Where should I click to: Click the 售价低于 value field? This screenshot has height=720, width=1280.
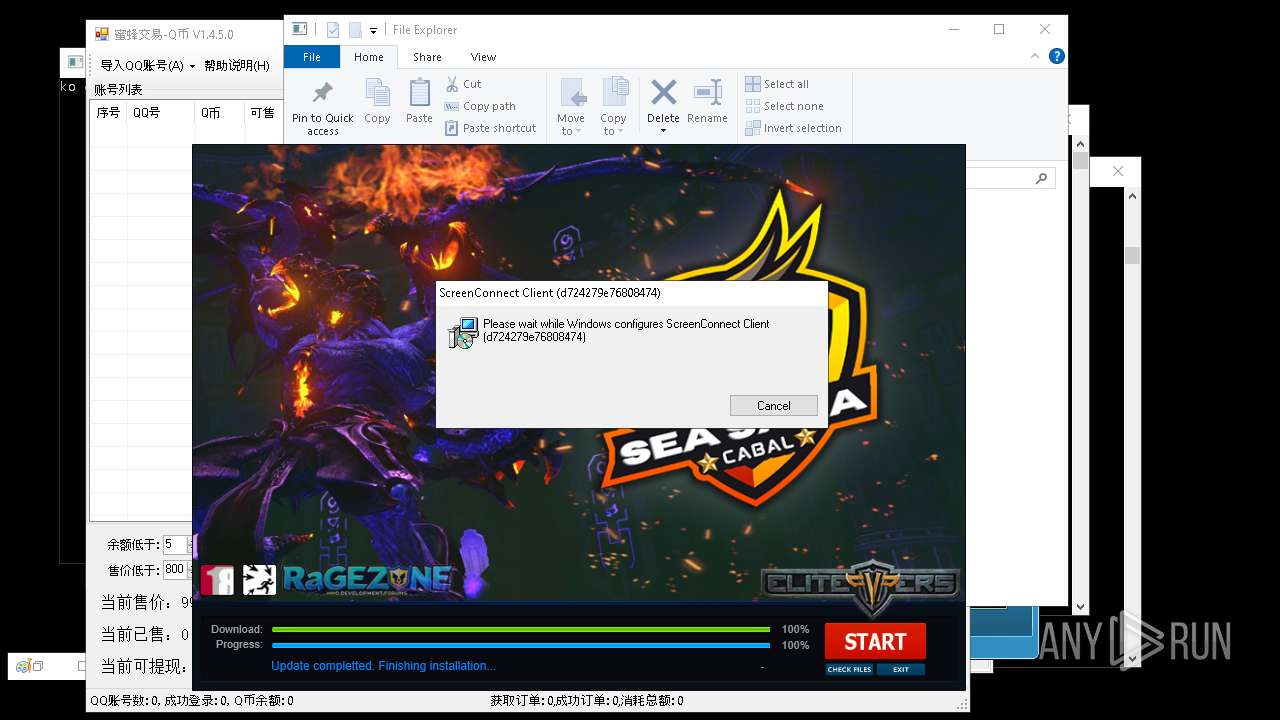point(174,570)
